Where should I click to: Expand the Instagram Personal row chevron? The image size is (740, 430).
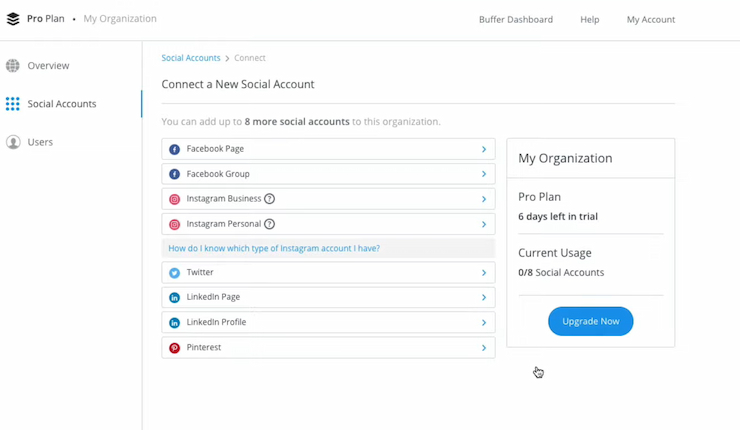tap(484, 224)
